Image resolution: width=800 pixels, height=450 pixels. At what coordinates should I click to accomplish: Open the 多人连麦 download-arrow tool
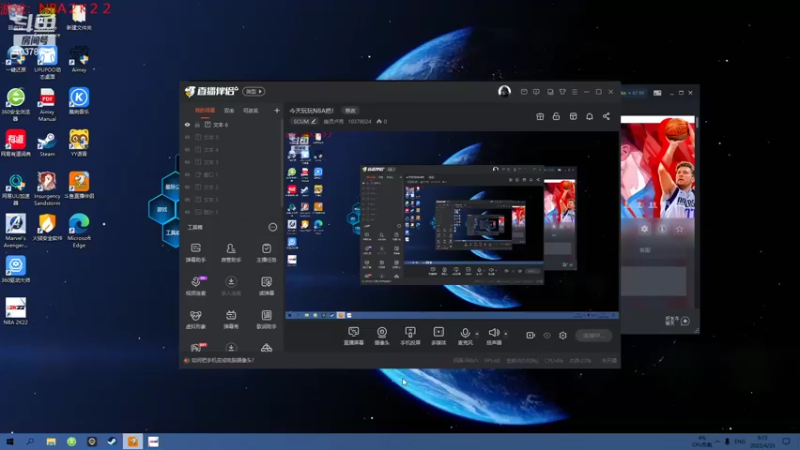click(231, 286)
